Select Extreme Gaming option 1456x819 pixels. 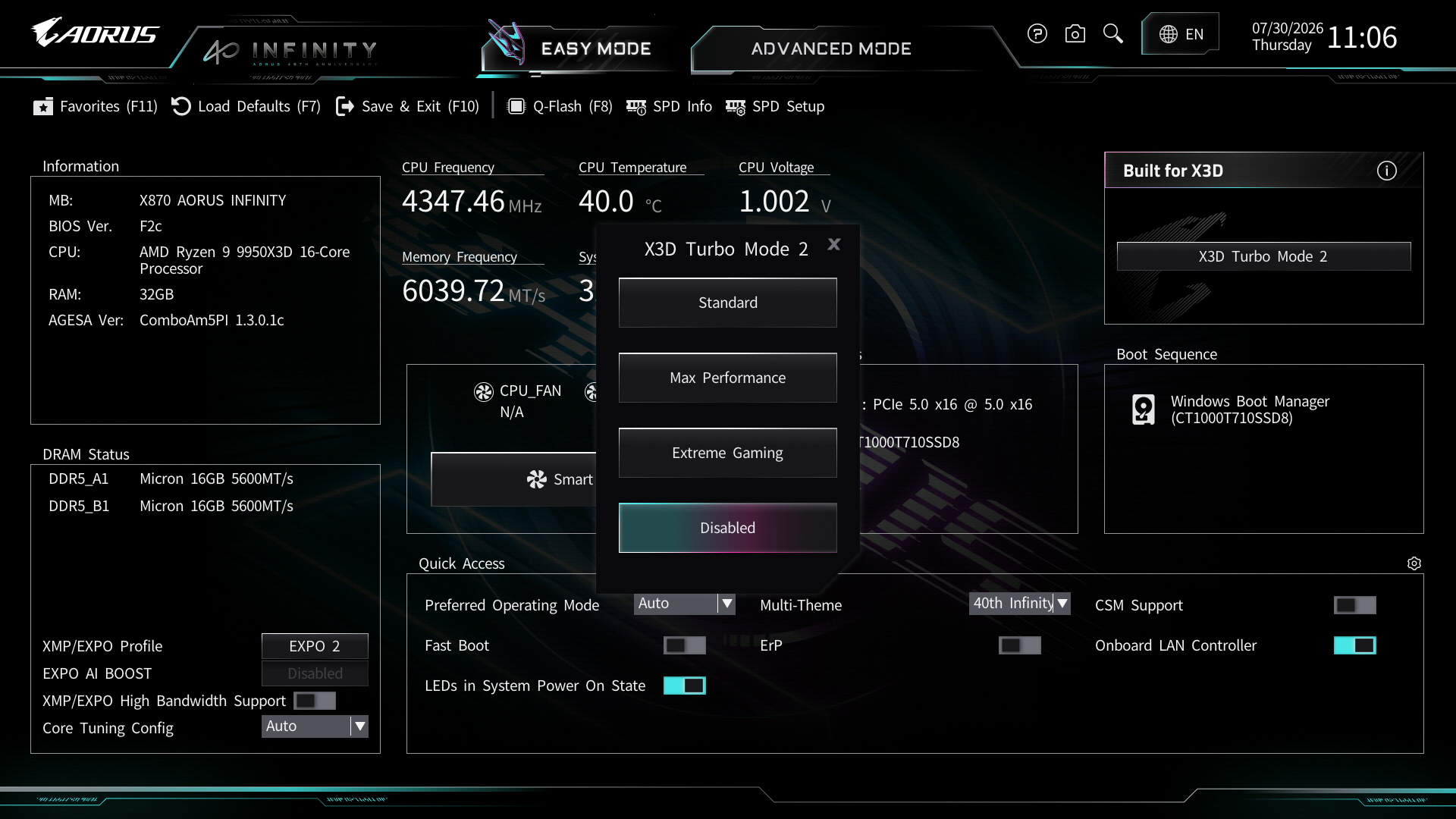728,453
